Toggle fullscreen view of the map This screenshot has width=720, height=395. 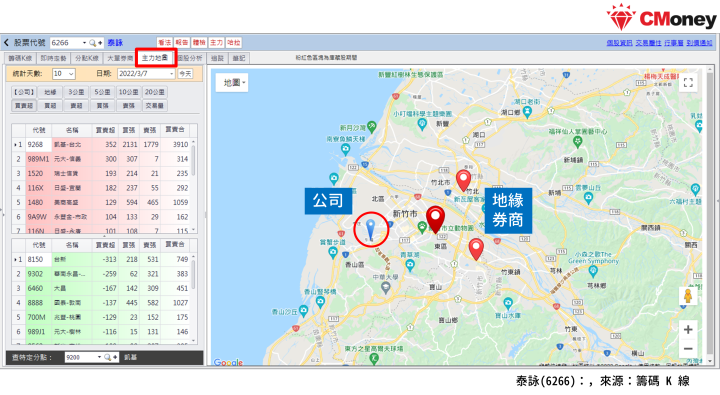click(x=688, y=83)
